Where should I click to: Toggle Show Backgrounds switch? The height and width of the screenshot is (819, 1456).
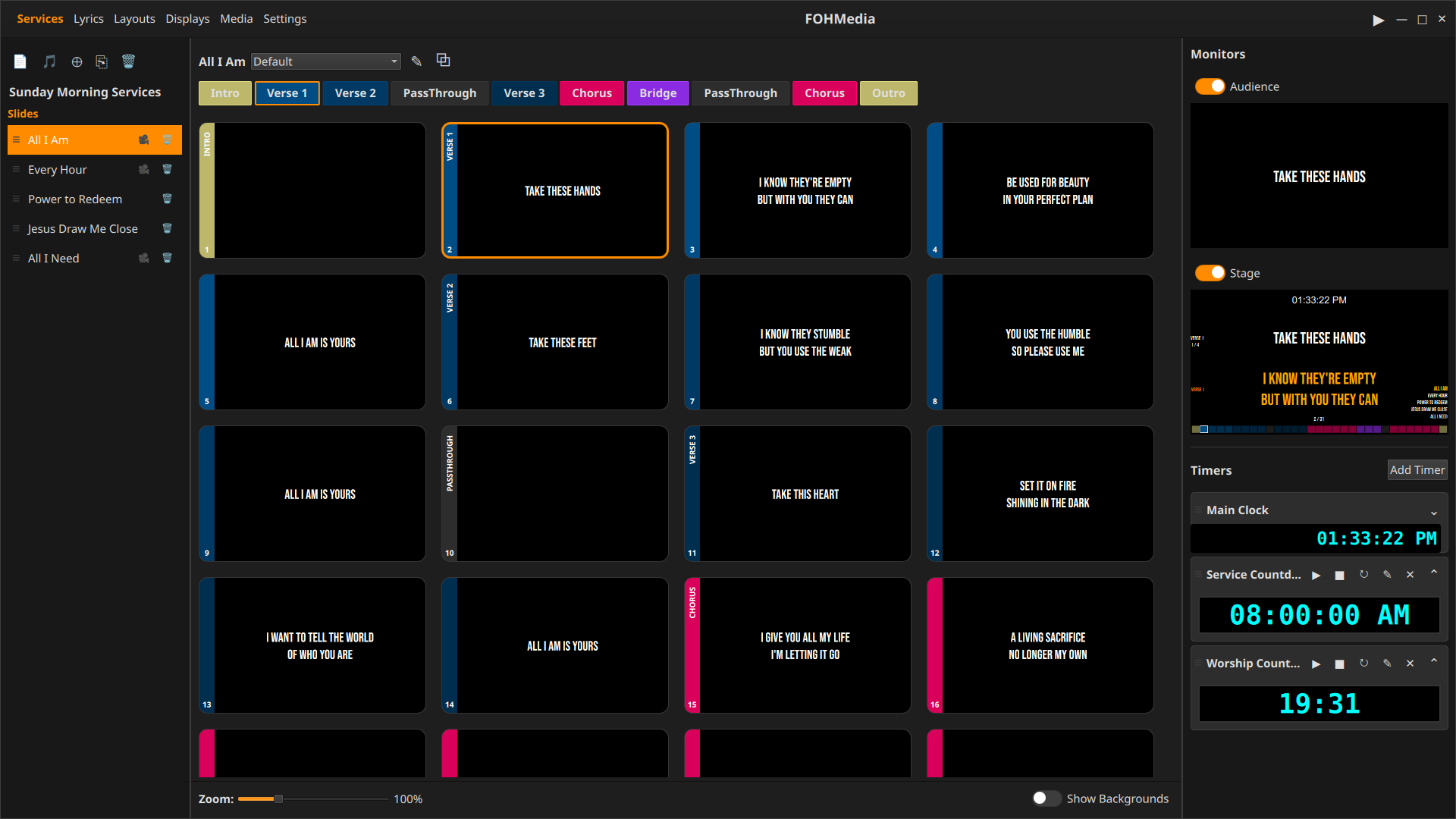coord(1046,798)
